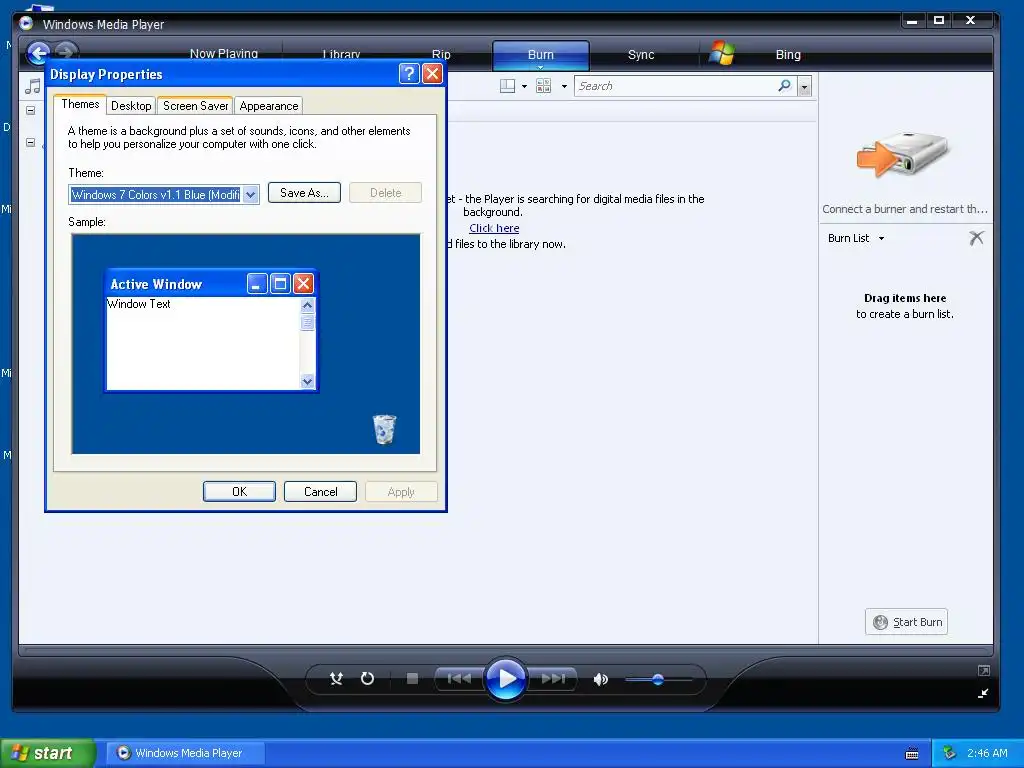Click Windows Media Player taskbar button

[185, 753]
